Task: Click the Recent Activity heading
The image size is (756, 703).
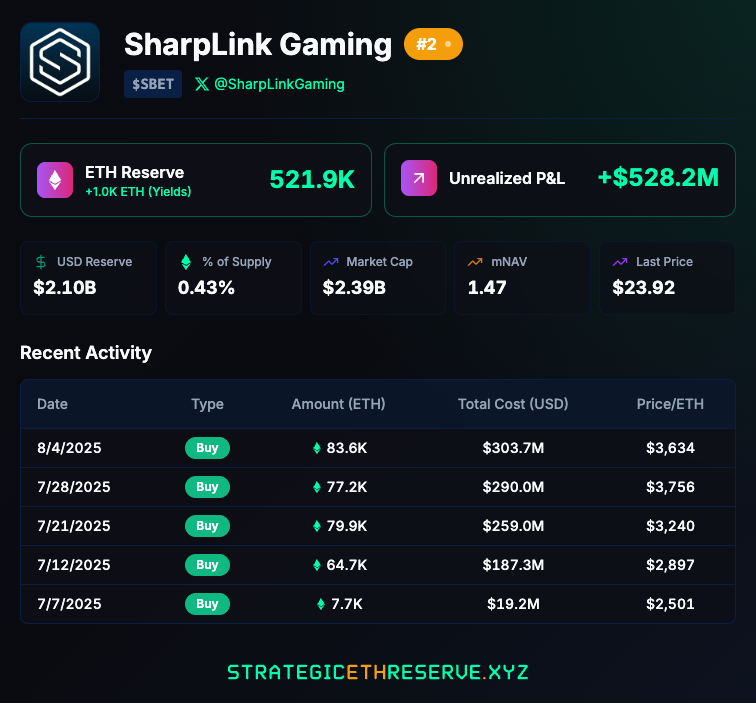Action: (x=86, y=353)
